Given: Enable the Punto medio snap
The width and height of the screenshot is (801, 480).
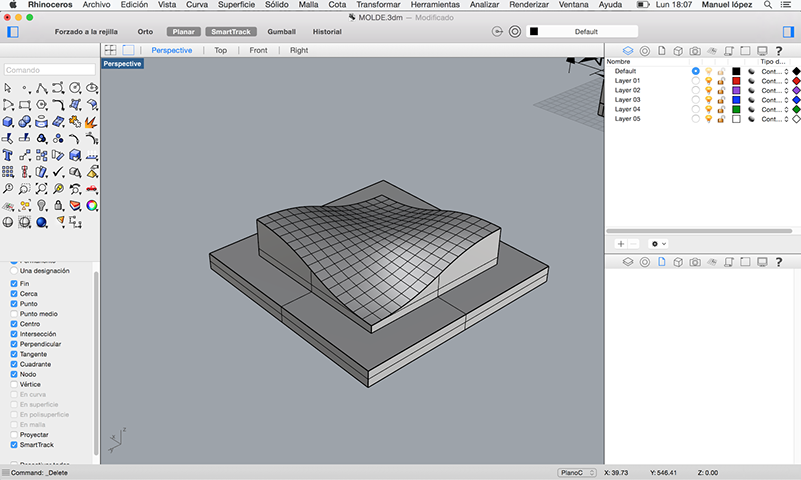Looking at the screenshot, I should click(x=14, y=314).
